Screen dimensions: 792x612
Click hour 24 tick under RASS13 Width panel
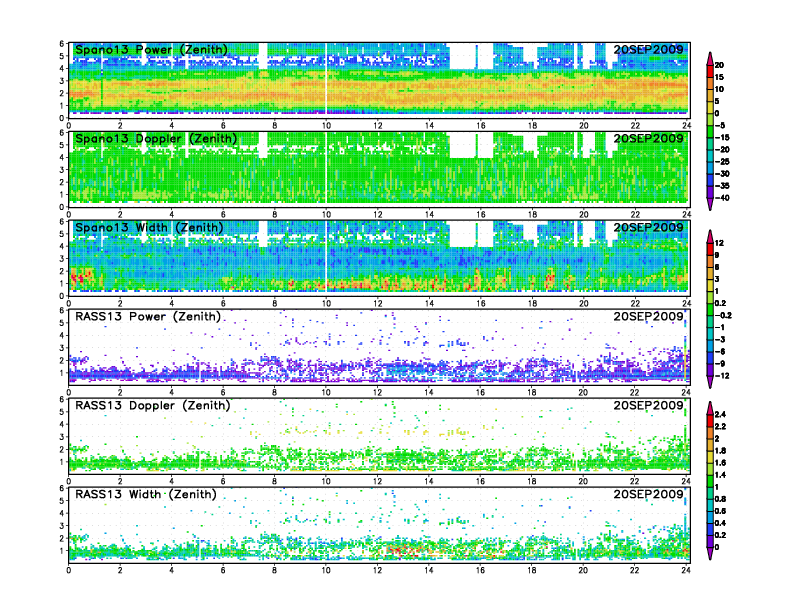(686, 570)
